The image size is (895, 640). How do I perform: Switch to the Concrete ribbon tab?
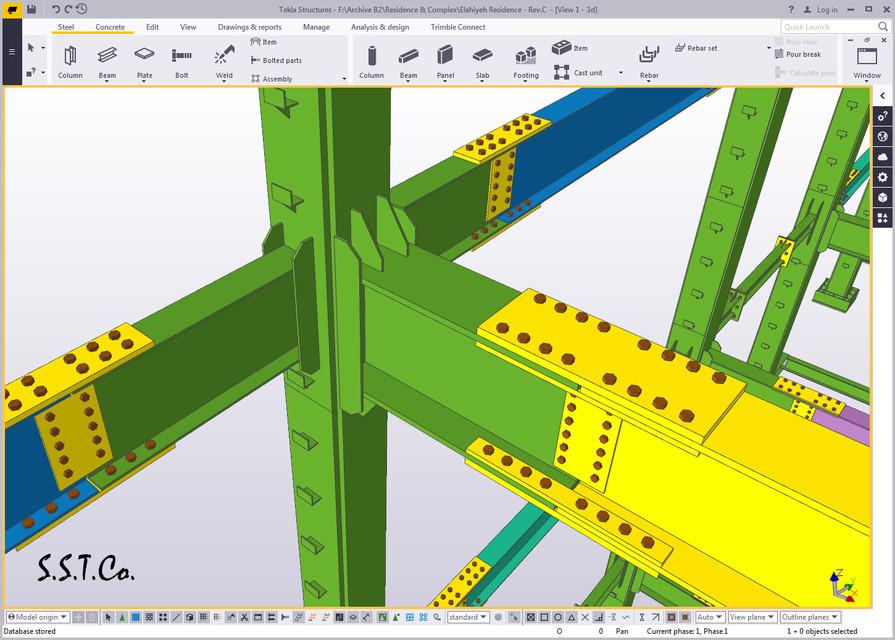(x=109, y=27)
